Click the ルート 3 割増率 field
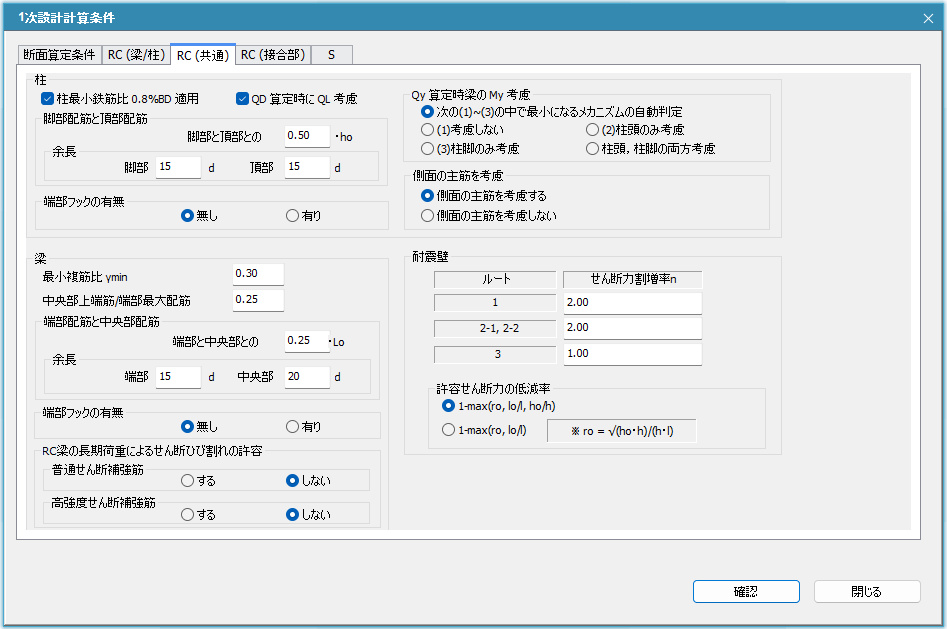The width and height of the screenshot is (947, 629). [632, 354]
